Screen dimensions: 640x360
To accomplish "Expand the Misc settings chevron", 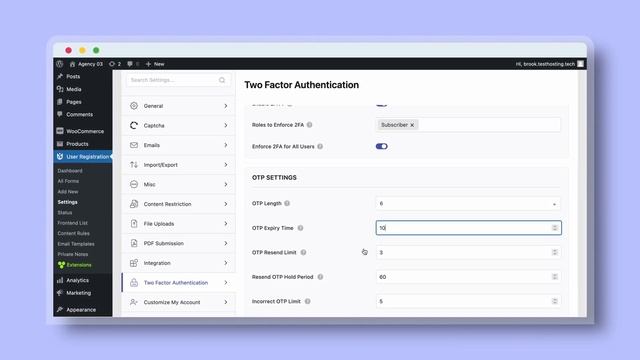I will coord(226,184).
